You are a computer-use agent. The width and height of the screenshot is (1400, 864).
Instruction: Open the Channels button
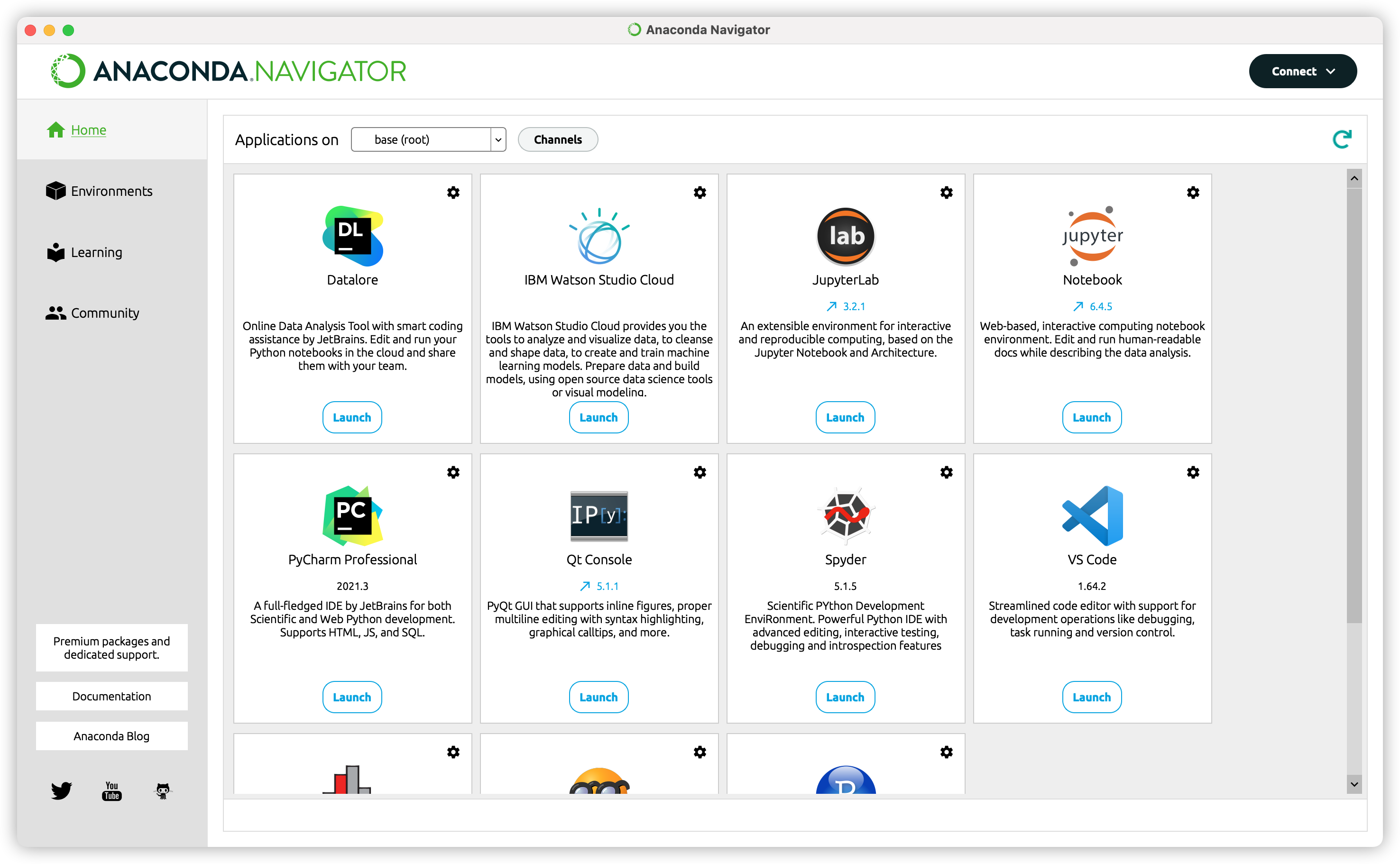557,139
